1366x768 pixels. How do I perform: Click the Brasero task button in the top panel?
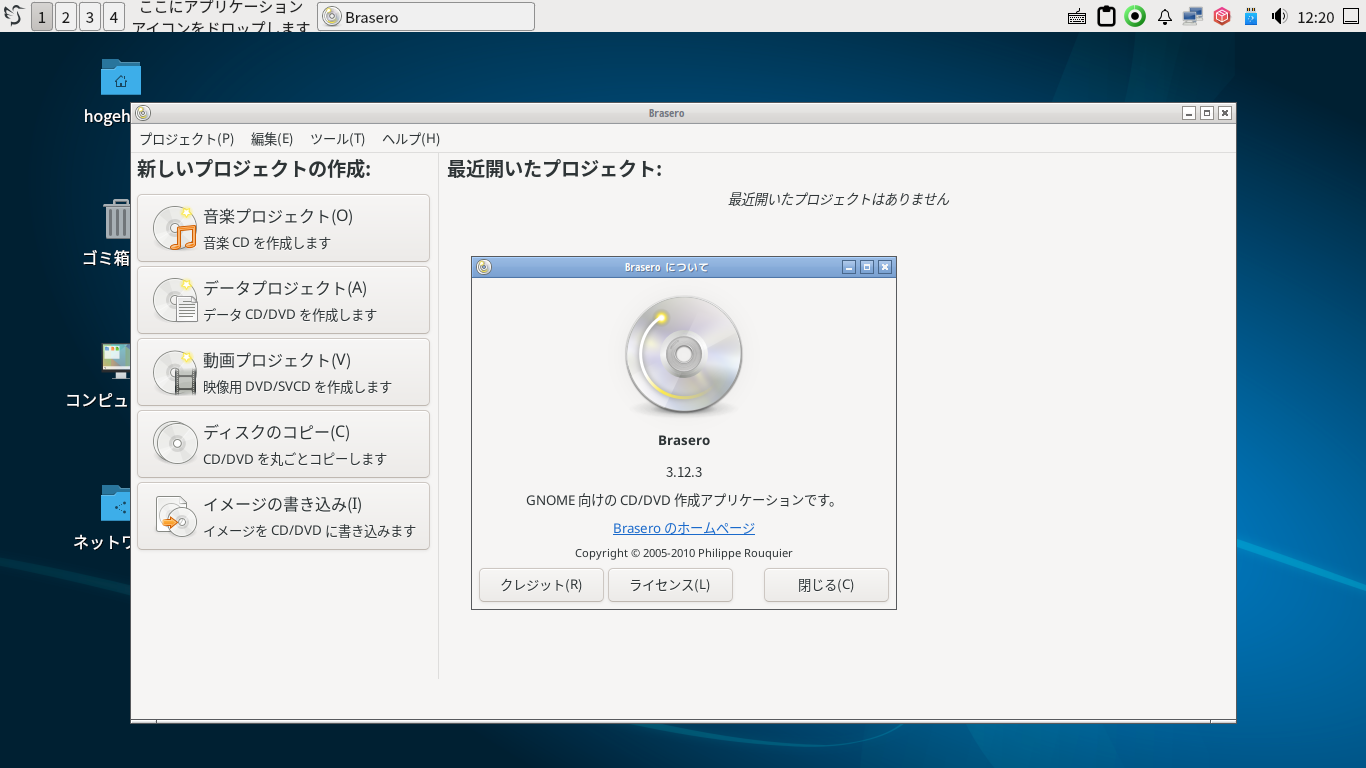point(426,17)
